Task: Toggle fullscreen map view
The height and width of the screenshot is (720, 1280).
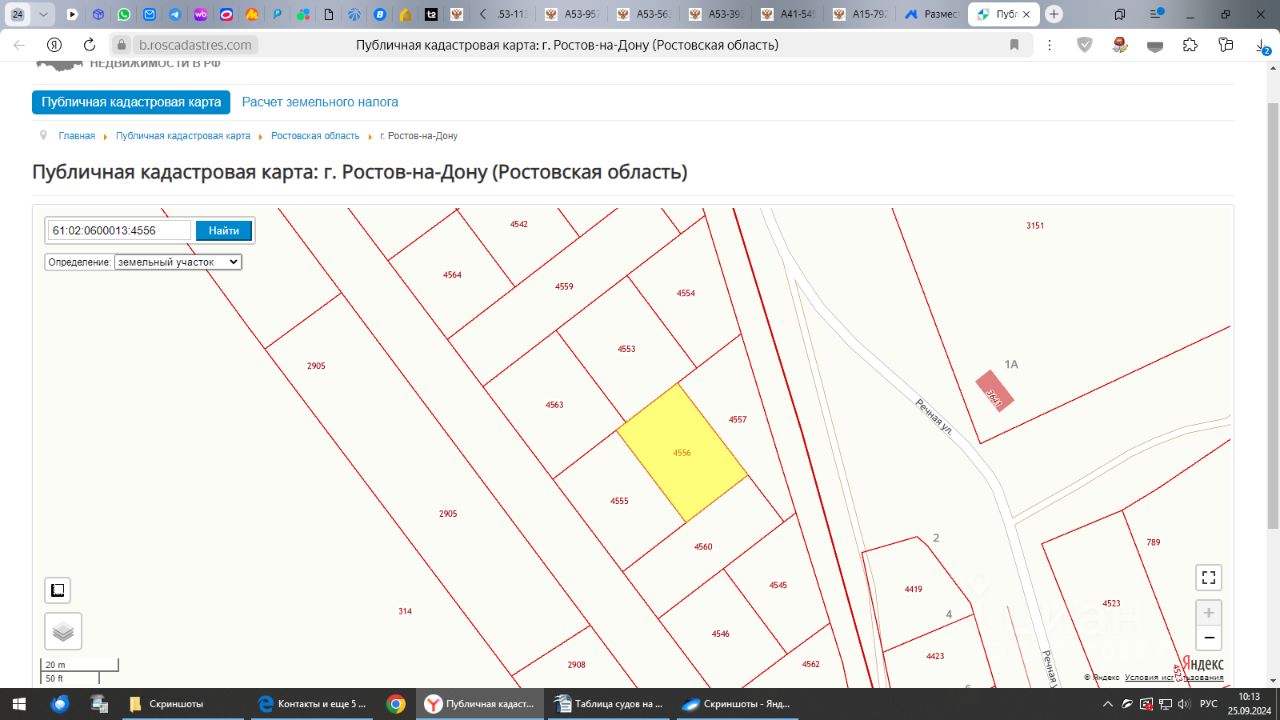Action: coord(1209,577)
